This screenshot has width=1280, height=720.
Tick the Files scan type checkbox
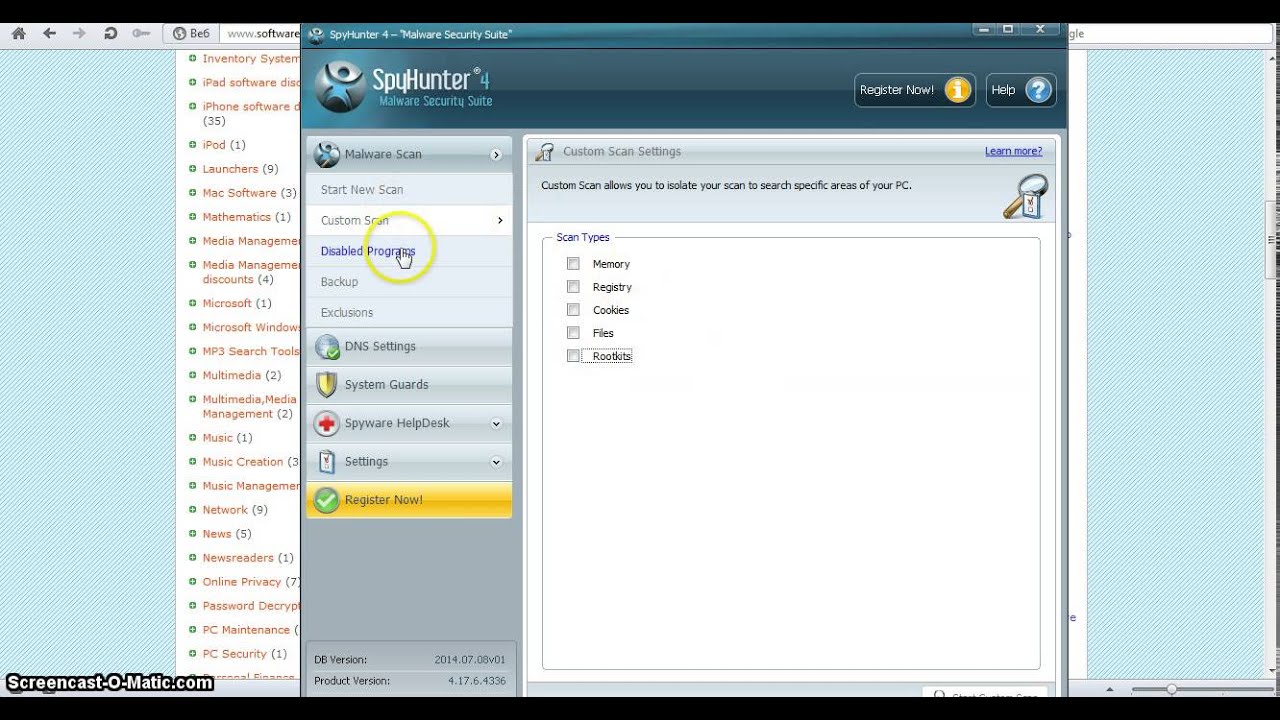[573, 333]
